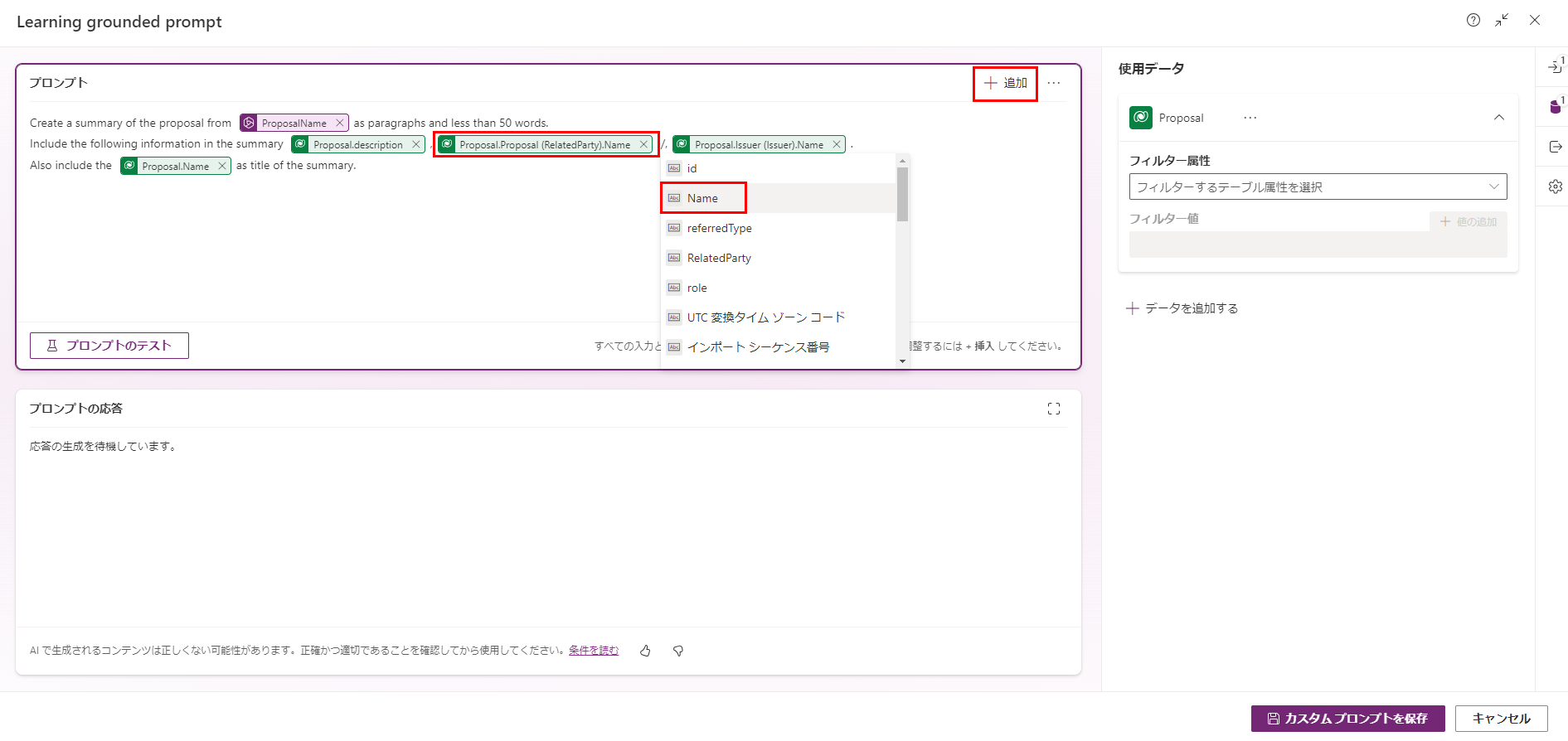This screenshot has width=1568, height=741.
Task: Remove the Proposal.Issuer (Issuer).Name chip
Action: pos(837,144)
